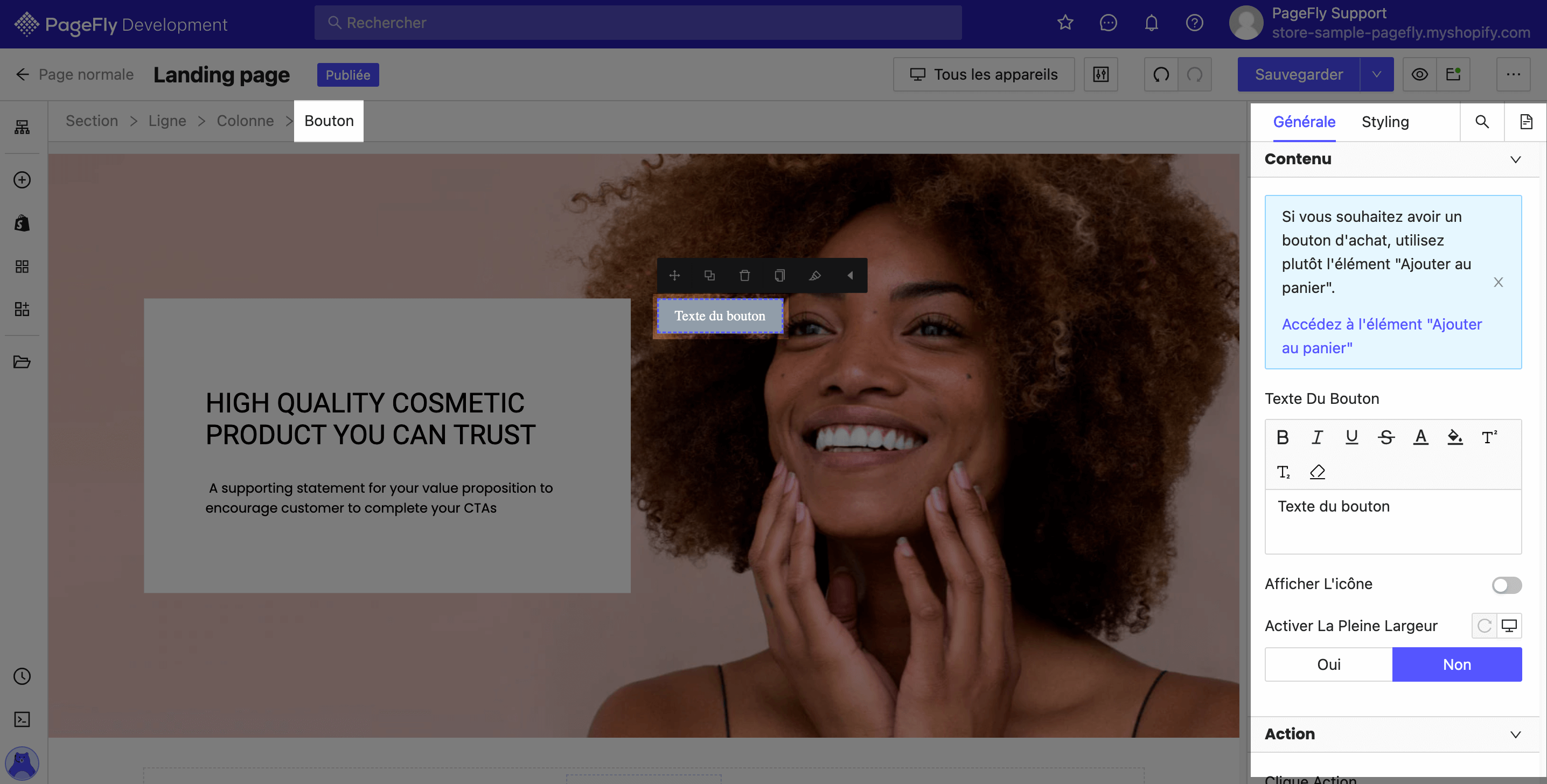Open the saved folder icon in sidebar
1547x784 pixels.
pos(22,362)
